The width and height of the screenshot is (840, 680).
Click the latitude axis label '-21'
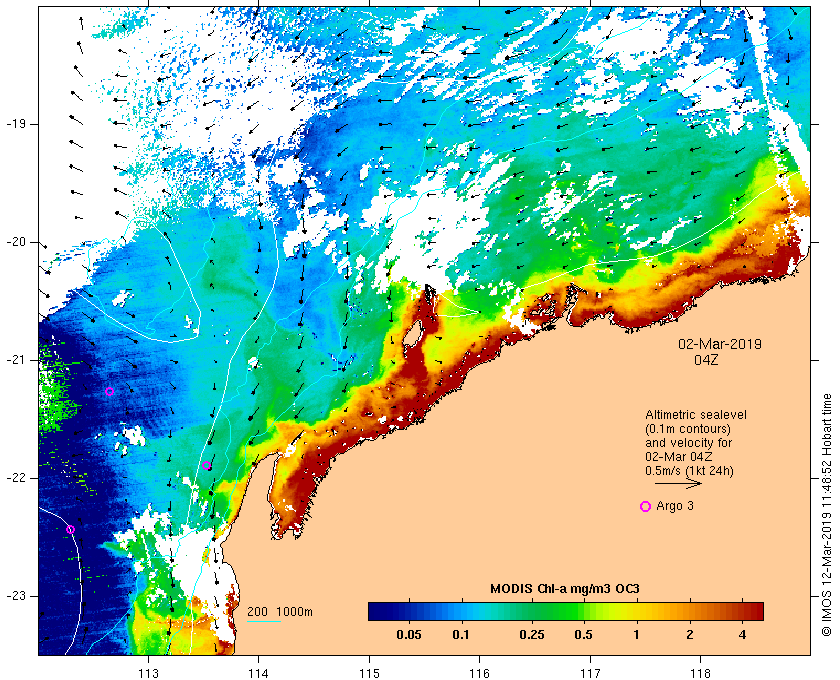tap(15, 360)
